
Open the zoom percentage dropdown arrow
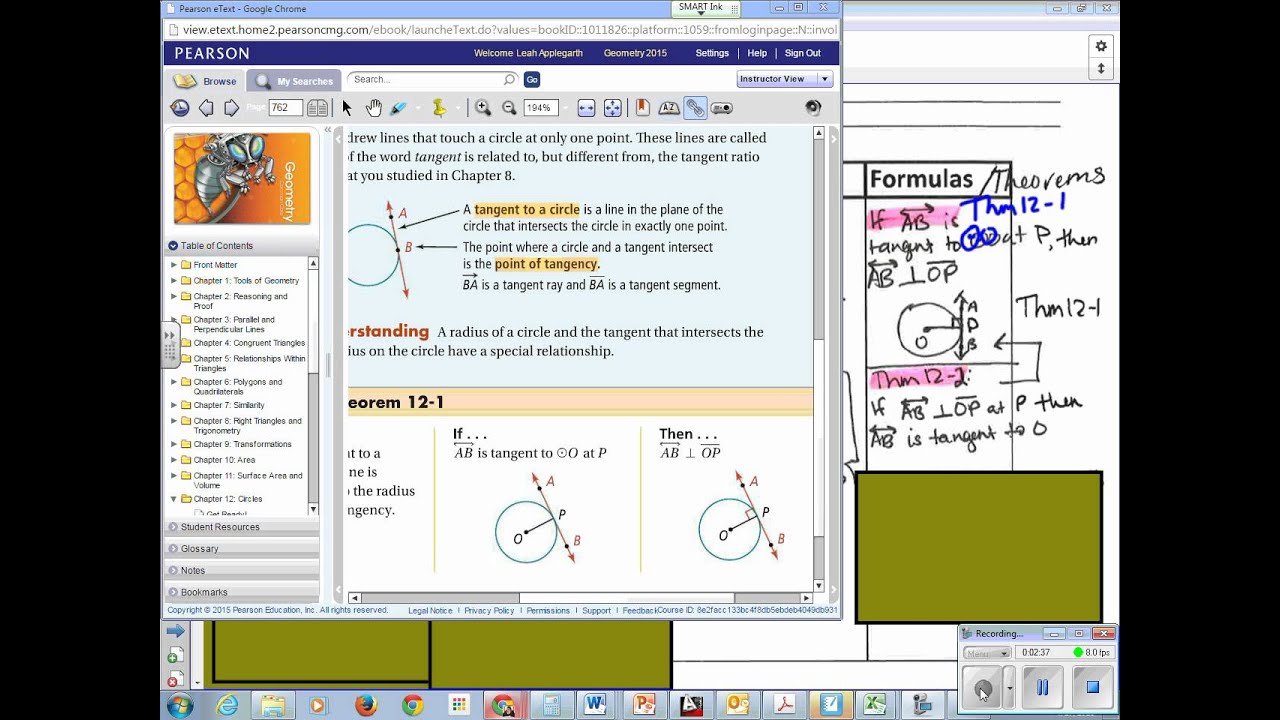tap(565, 108)
